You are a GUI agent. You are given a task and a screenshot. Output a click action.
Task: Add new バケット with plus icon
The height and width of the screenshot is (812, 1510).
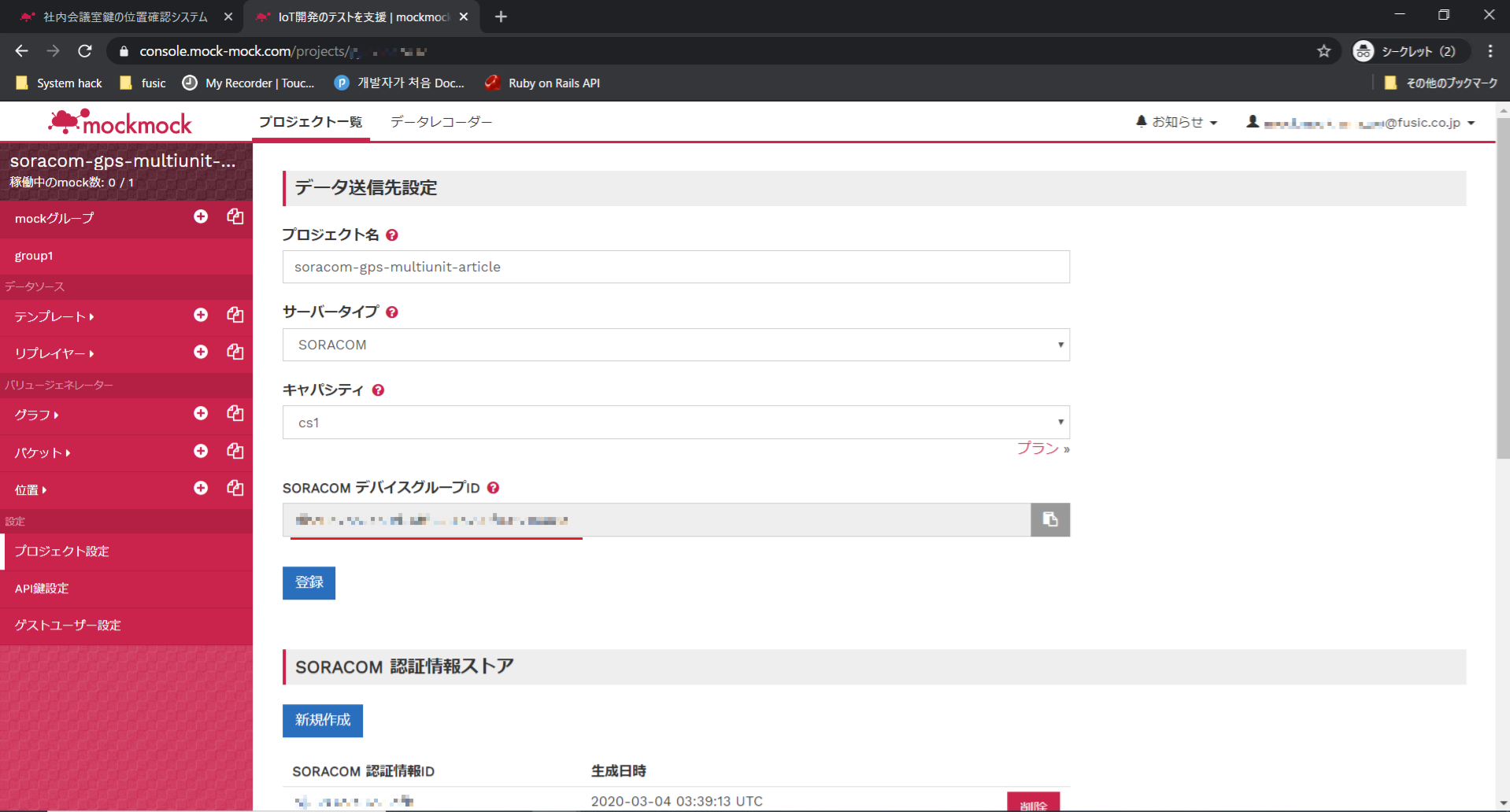[x=201, y=451]
